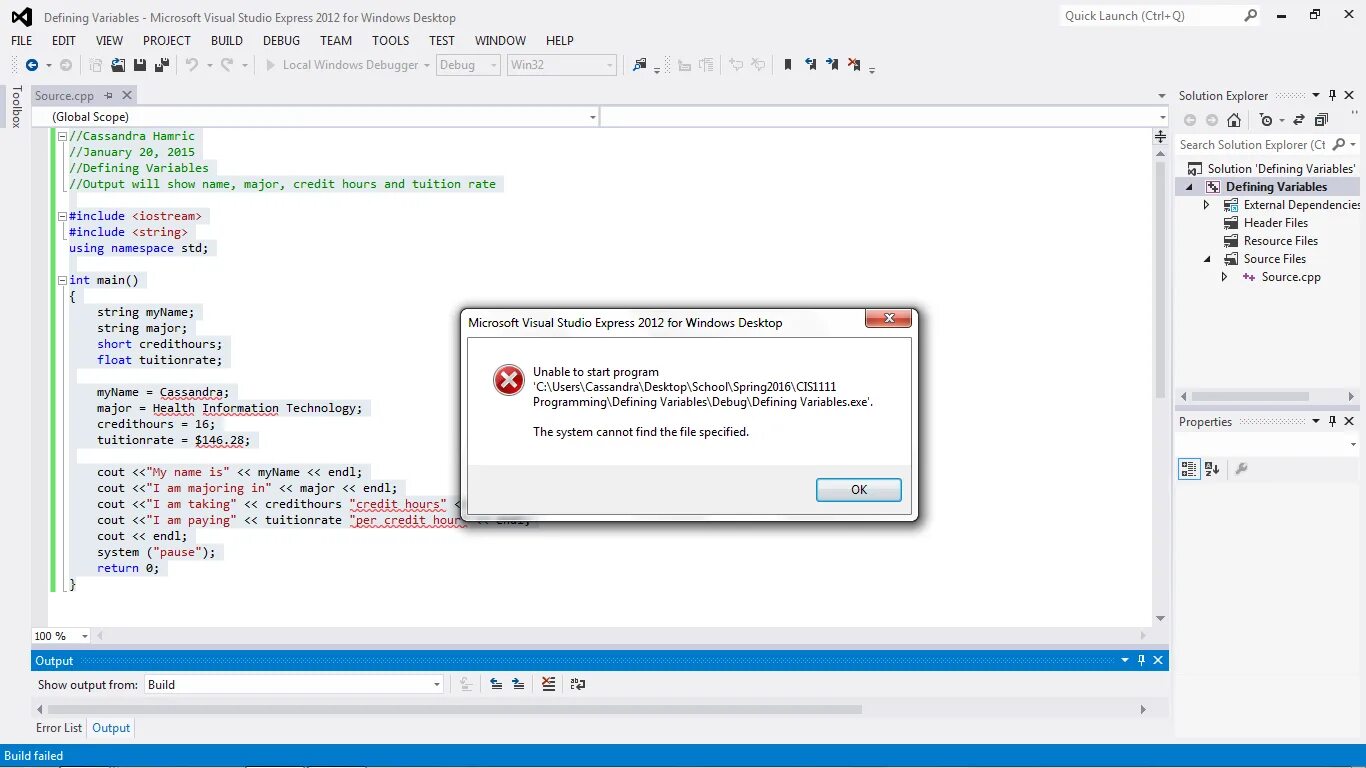Open the FILE menu
The image size is (1366, 768).
(21, 41)
